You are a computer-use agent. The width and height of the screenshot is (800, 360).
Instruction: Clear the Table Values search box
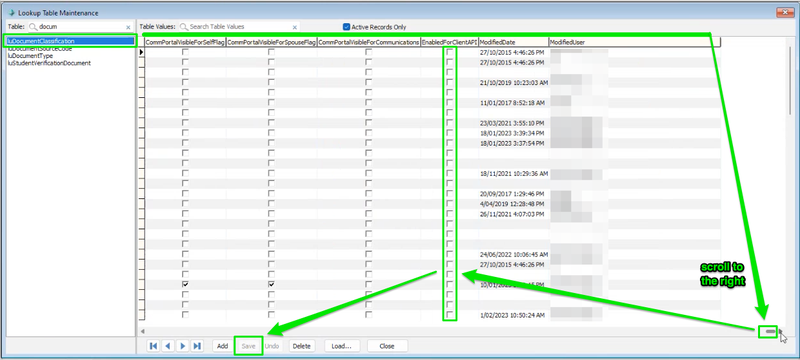point(294,27)
